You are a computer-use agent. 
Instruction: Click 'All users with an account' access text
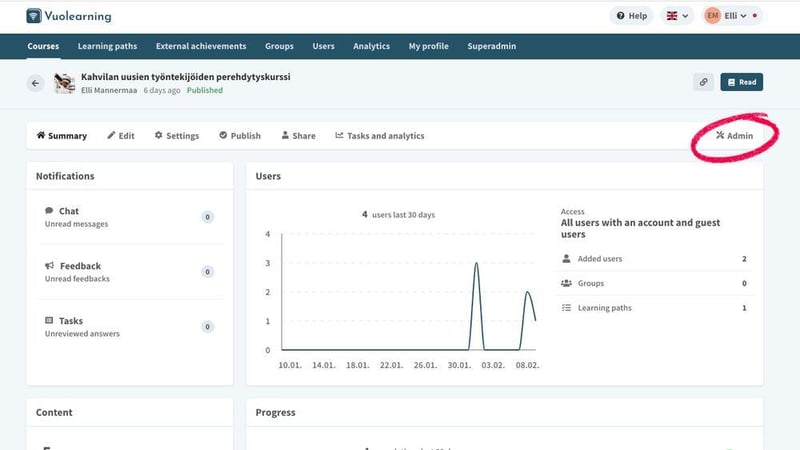pos(640,229)
